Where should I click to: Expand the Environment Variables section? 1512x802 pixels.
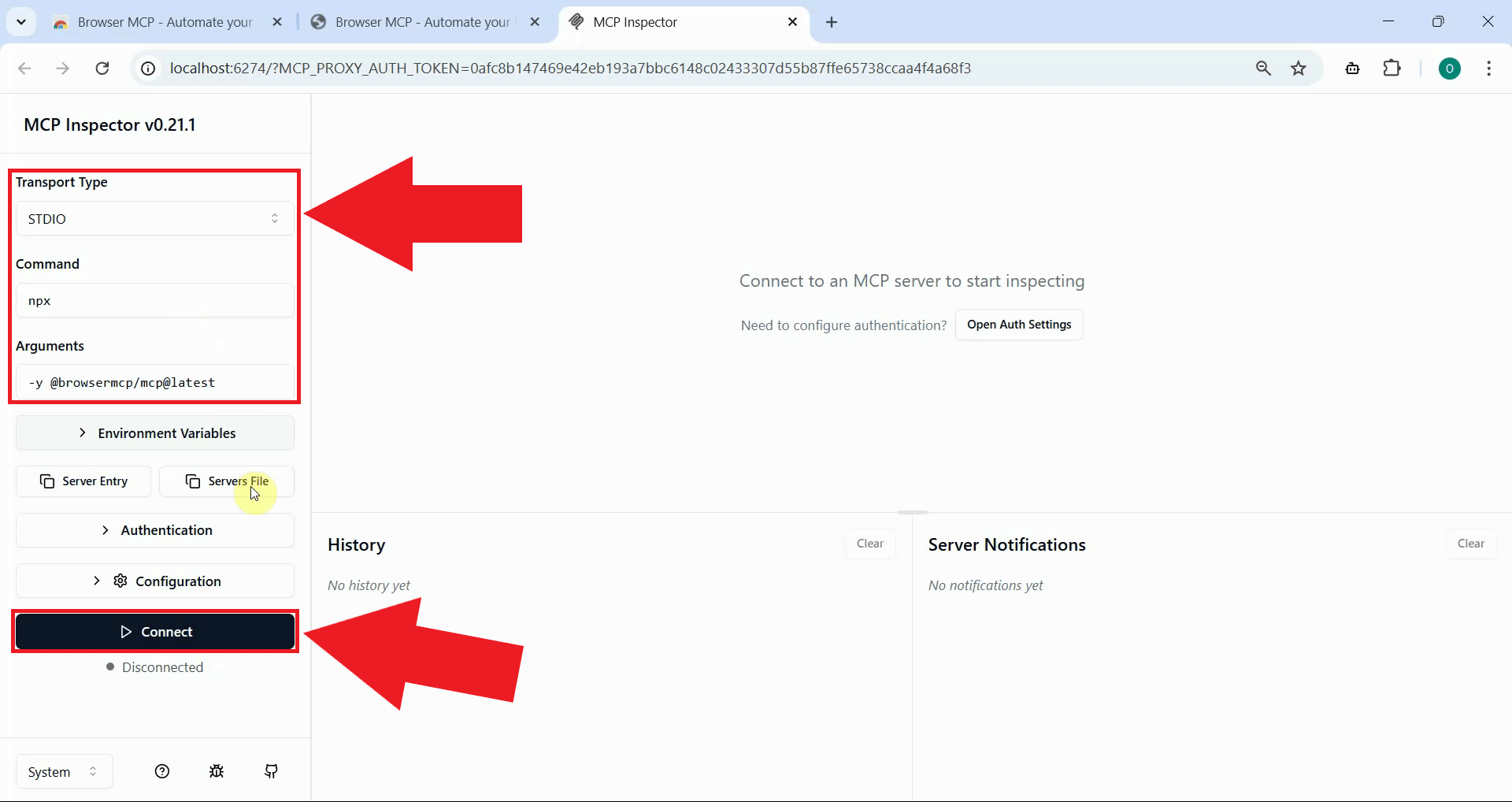154,433
